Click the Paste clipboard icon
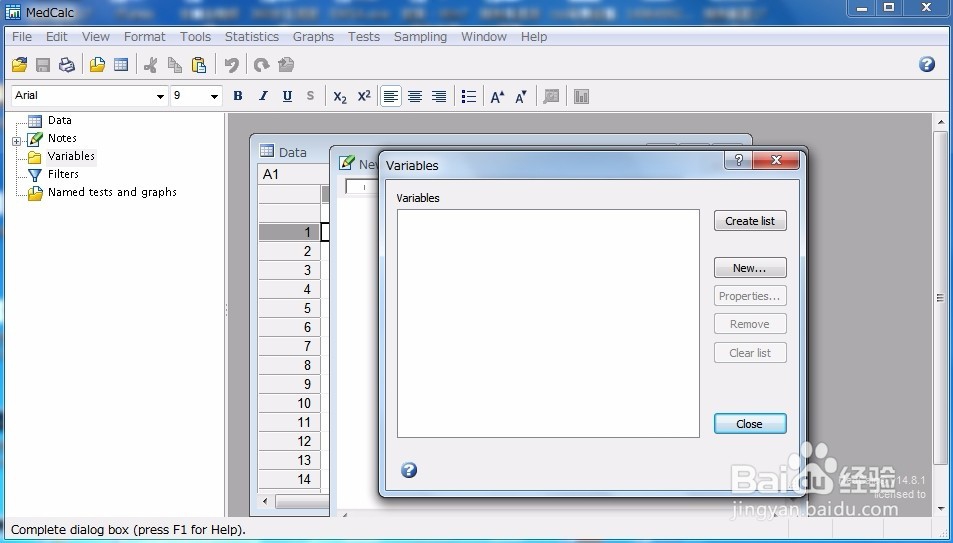Viewport: 953px width, 543px height. 199,64
